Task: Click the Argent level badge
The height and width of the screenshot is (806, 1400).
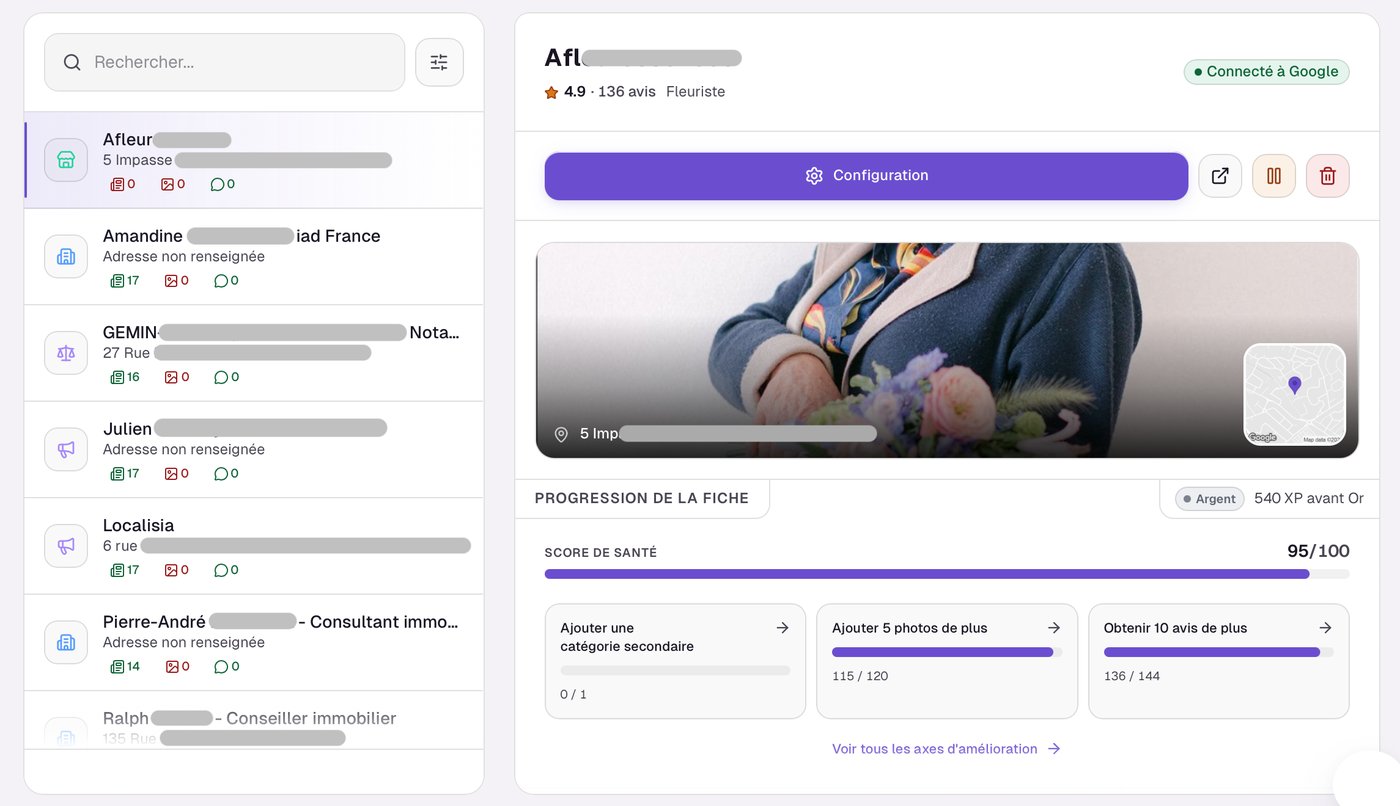Action: [x=1209, y=499]
